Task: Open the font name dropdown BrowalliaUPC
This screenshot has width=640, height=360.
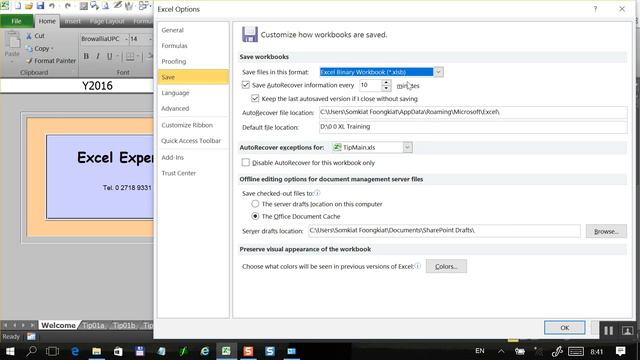Action: (127, 39)
